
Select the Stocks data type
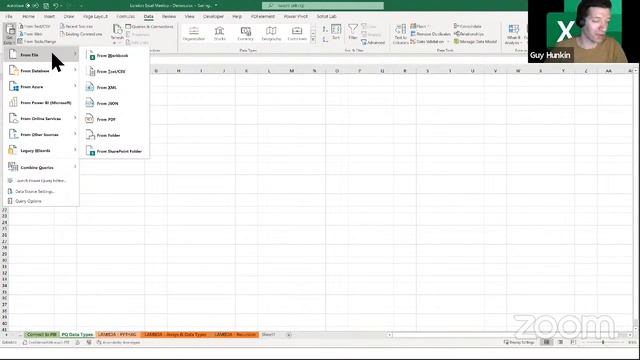[220, 33]
